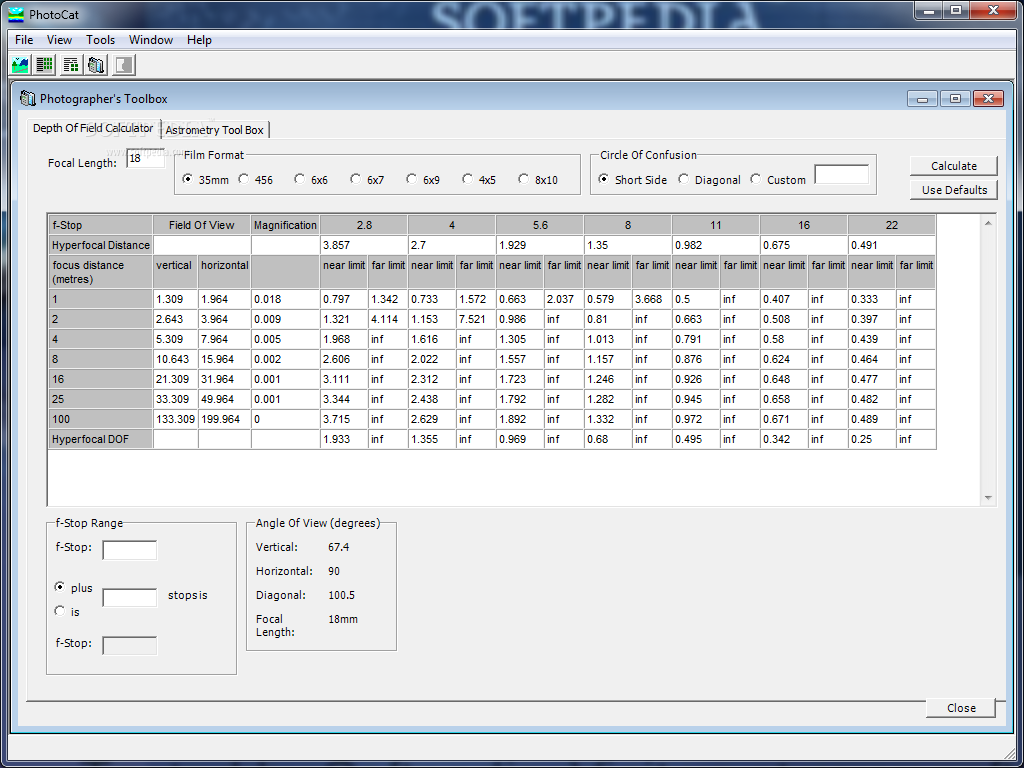Image resolution: width=1024 pixels, height=768 pixels.
Task: Select the 'is' f-Stop range option
Action: point(60,611)
